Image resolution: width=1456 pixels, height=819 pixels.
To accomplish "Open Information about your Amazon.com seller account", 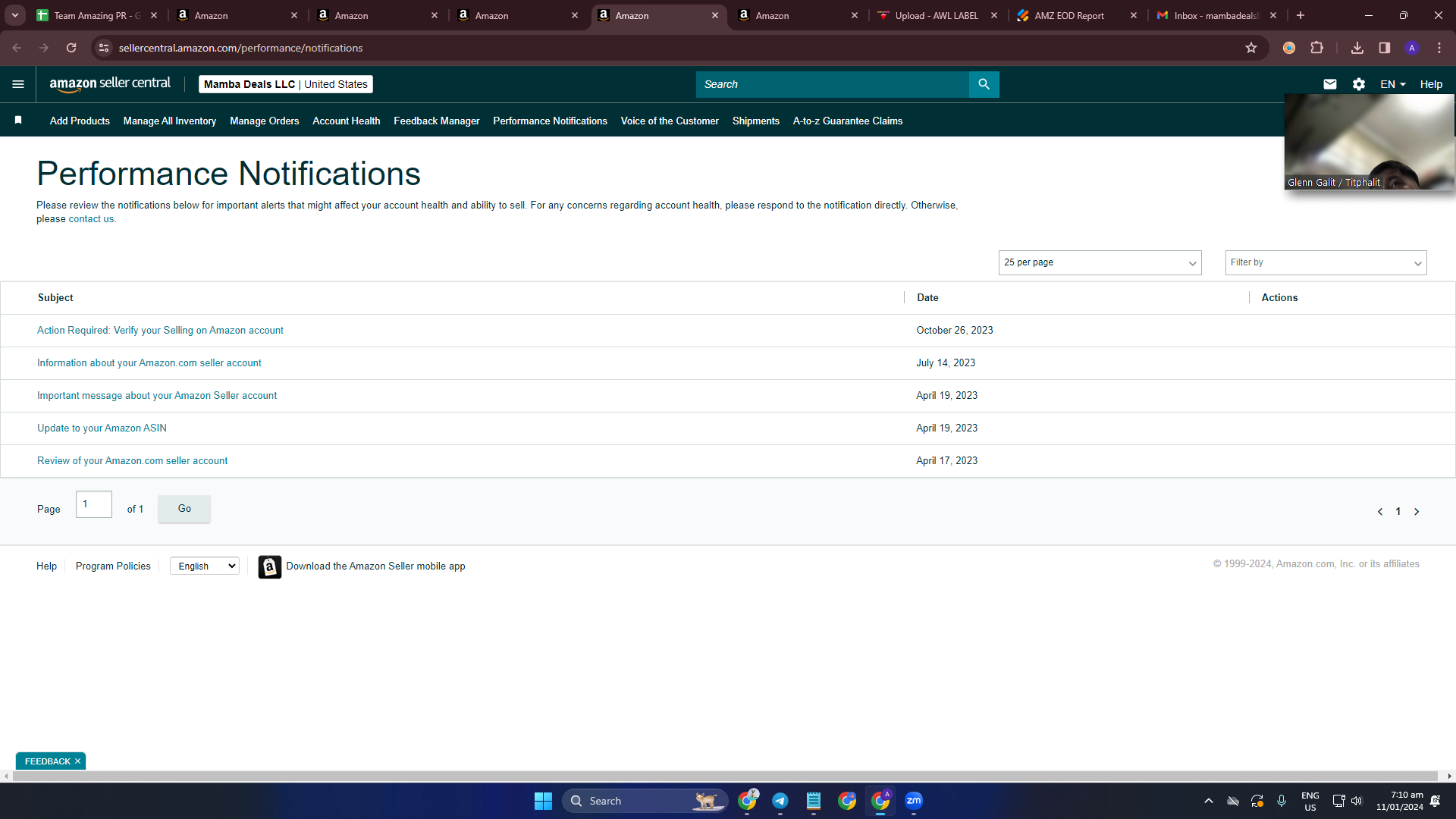I will 149,363.
